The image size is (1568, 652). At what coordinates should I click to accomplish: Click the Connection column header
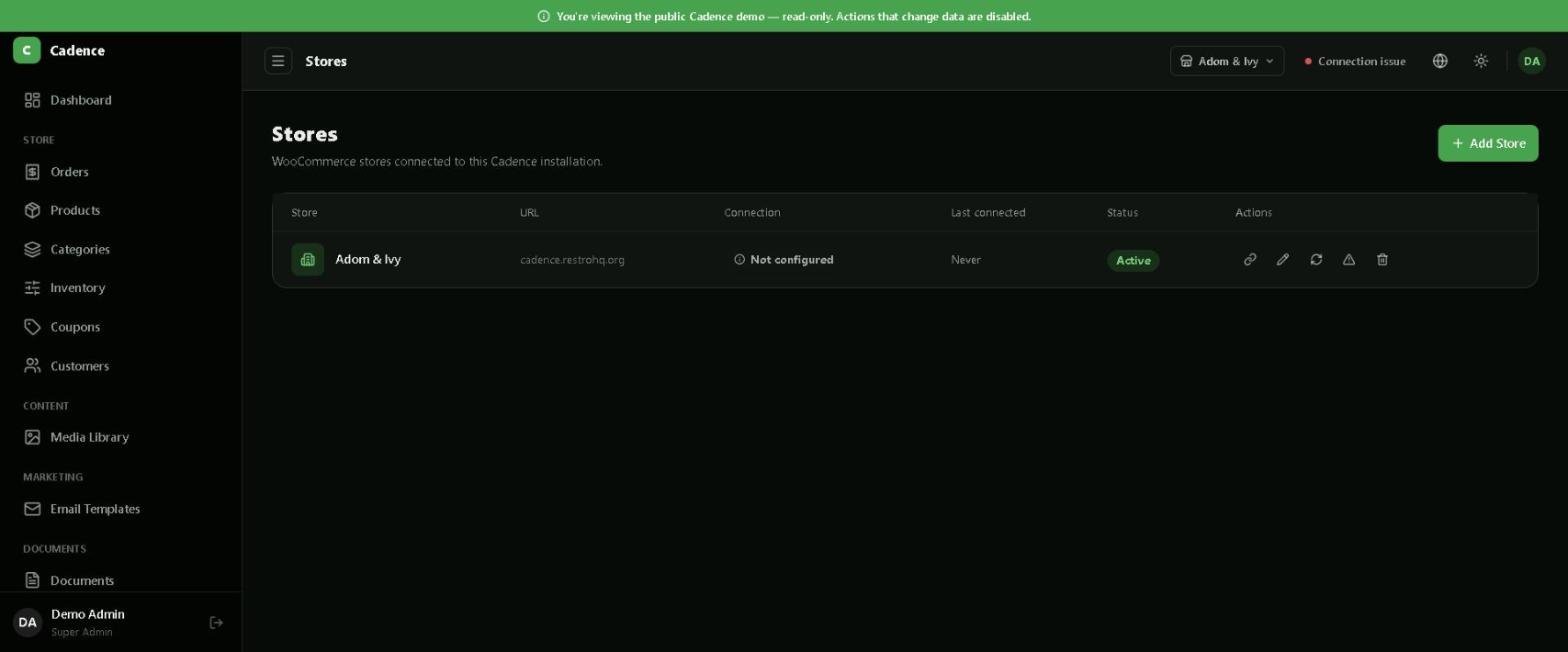(x=752, y=212)
